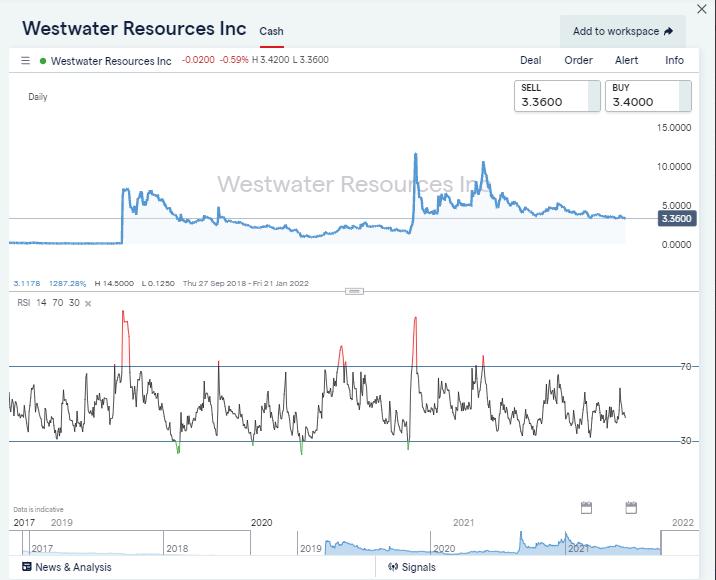Click the RSI 70 overbought level label

(x=686, y=366)
